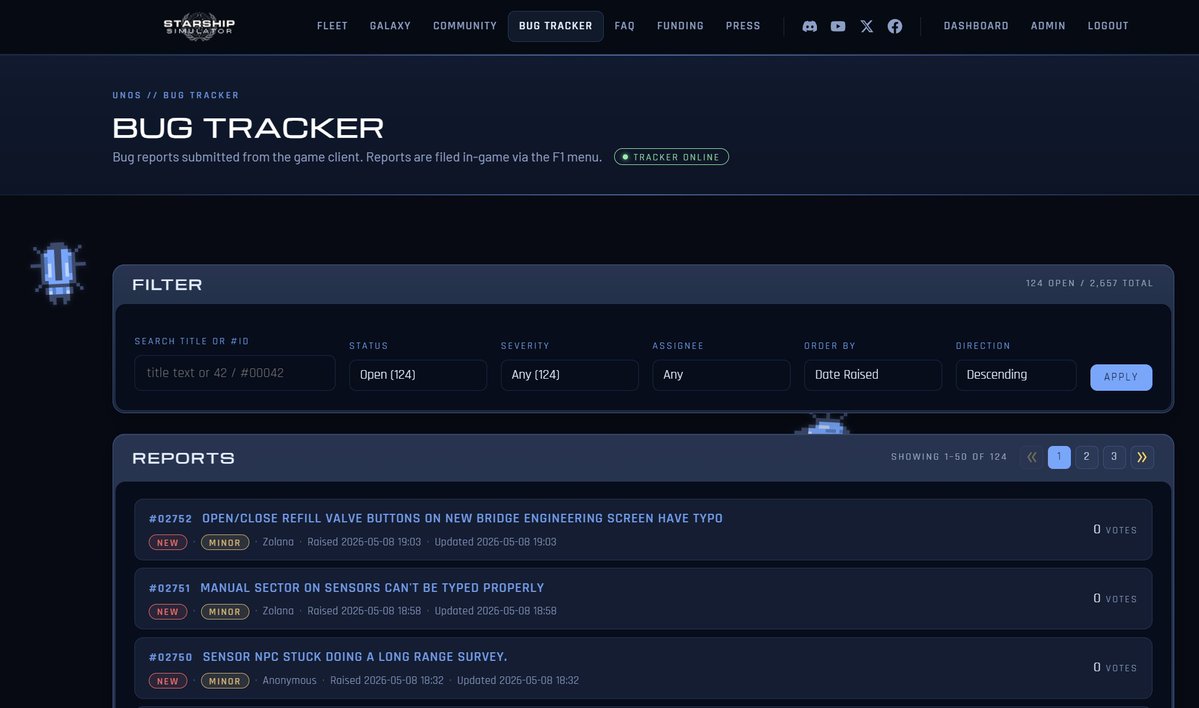Open report Sensor NPC stuck doing survey

[355, 657]
